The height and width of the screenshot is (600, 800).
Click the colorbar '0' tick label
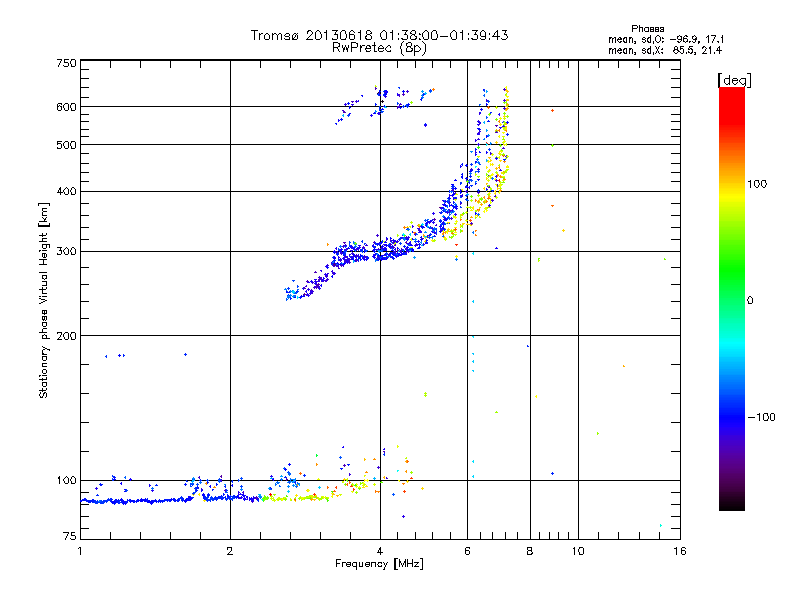(x=750, y=300)
